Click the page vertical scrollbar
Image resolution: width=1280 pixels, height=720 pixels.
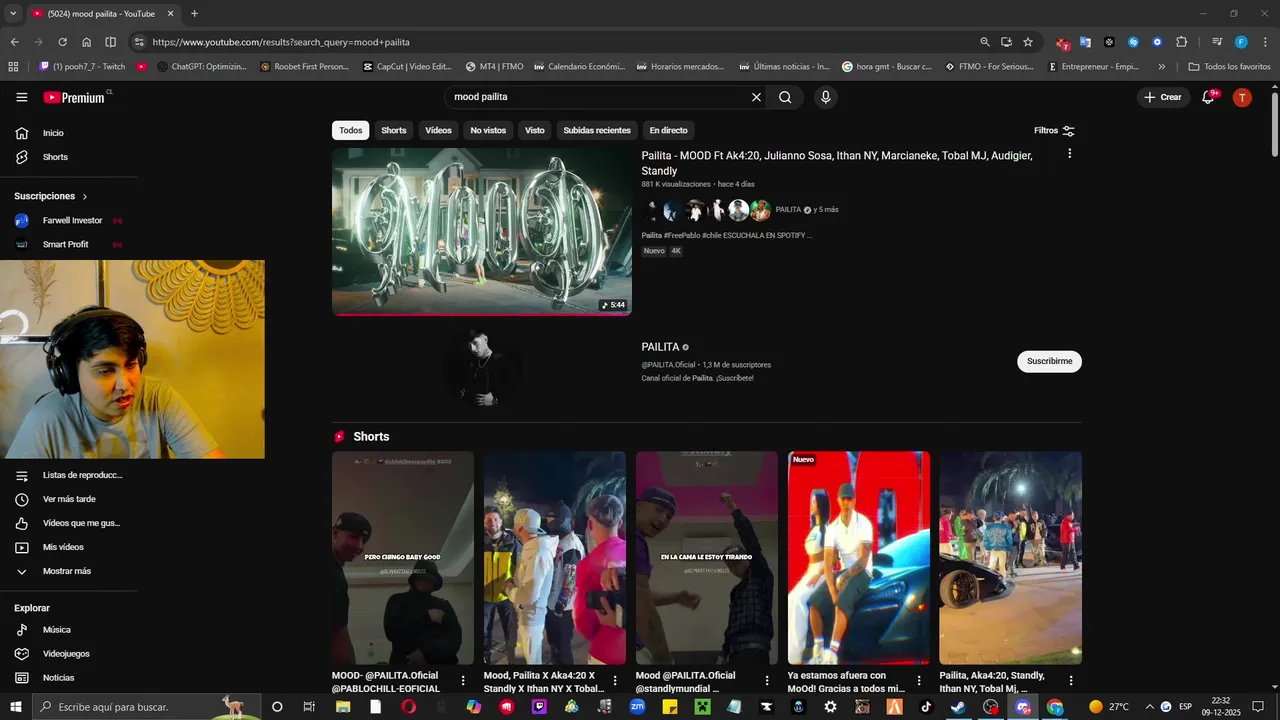[x=1274, y=125]
